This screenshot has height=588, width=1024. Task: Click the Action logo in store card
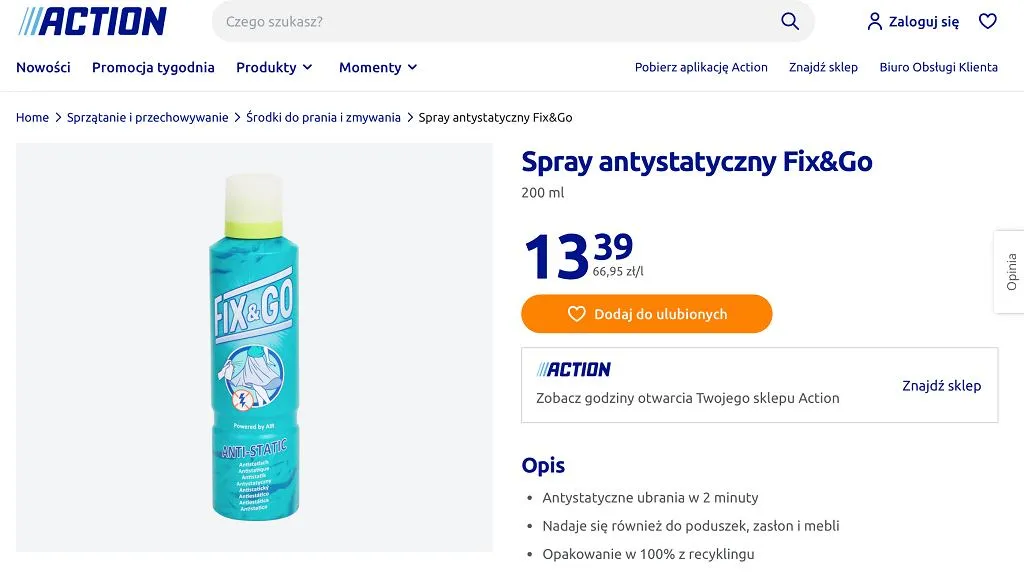tap(574, 370)
